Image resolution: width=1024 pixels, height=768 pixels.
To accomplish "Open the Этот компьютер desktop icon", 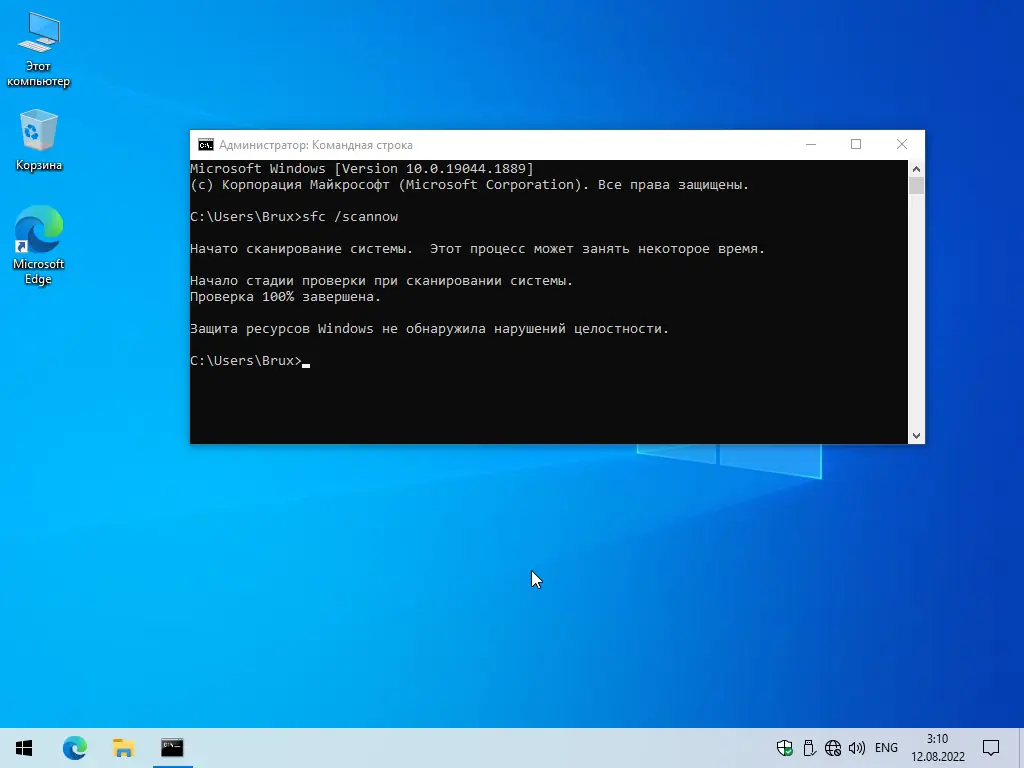I will (39, 50).
